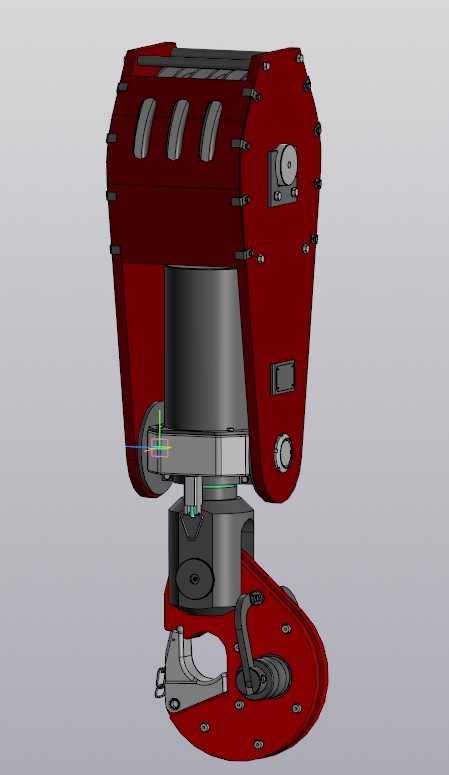
Task: Select the coordinate origin gizmo on the model
Action: (x=160, y=447)
